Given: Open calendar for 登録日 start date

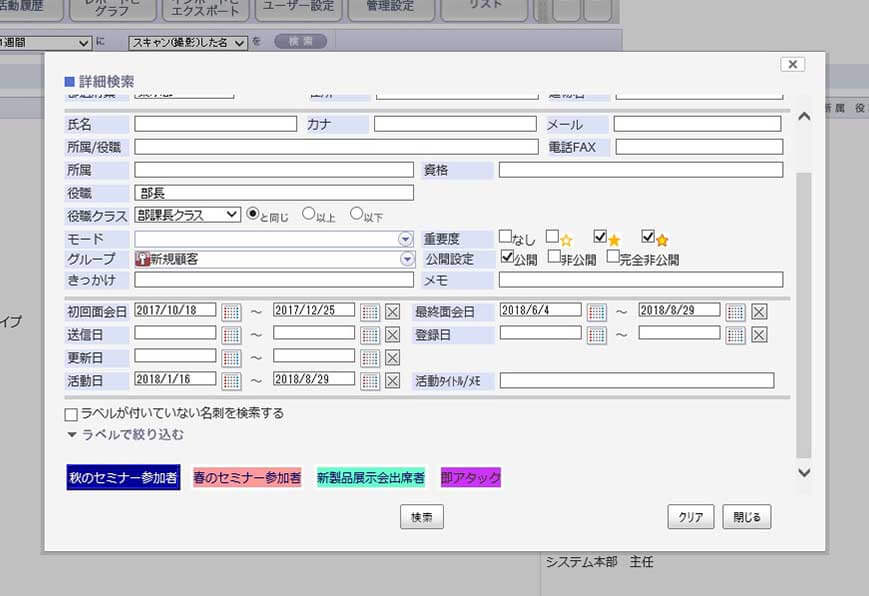Looking at the screenshot, I should click(x=596, y=335).
